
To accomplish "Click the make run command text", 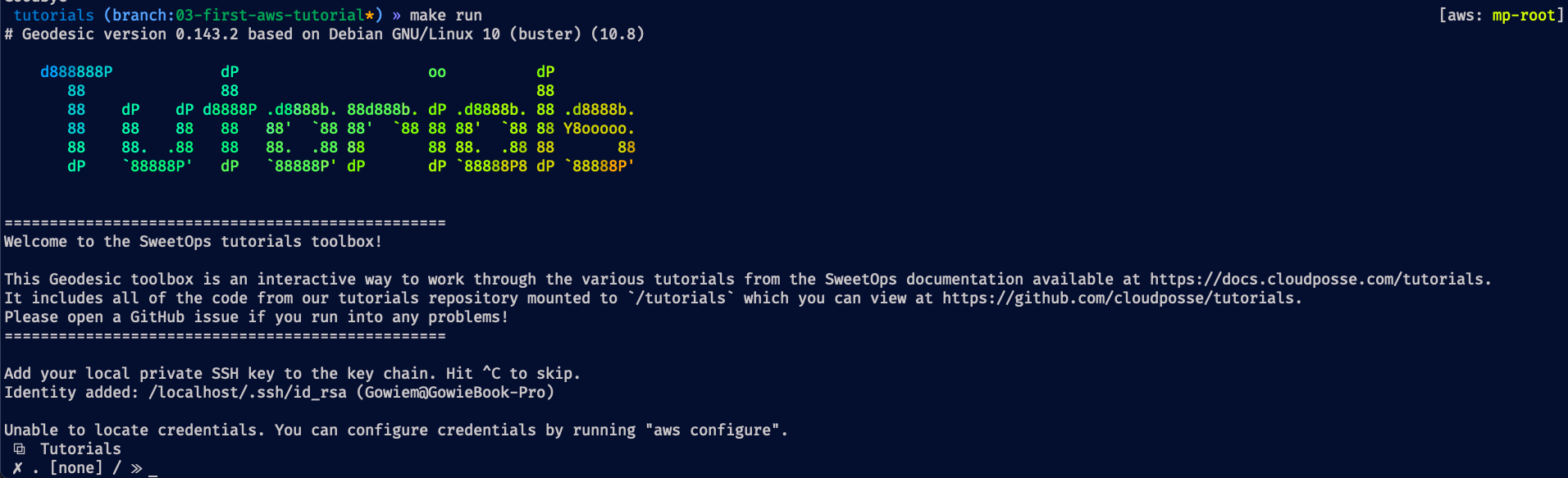I will (x=446, y=16).
